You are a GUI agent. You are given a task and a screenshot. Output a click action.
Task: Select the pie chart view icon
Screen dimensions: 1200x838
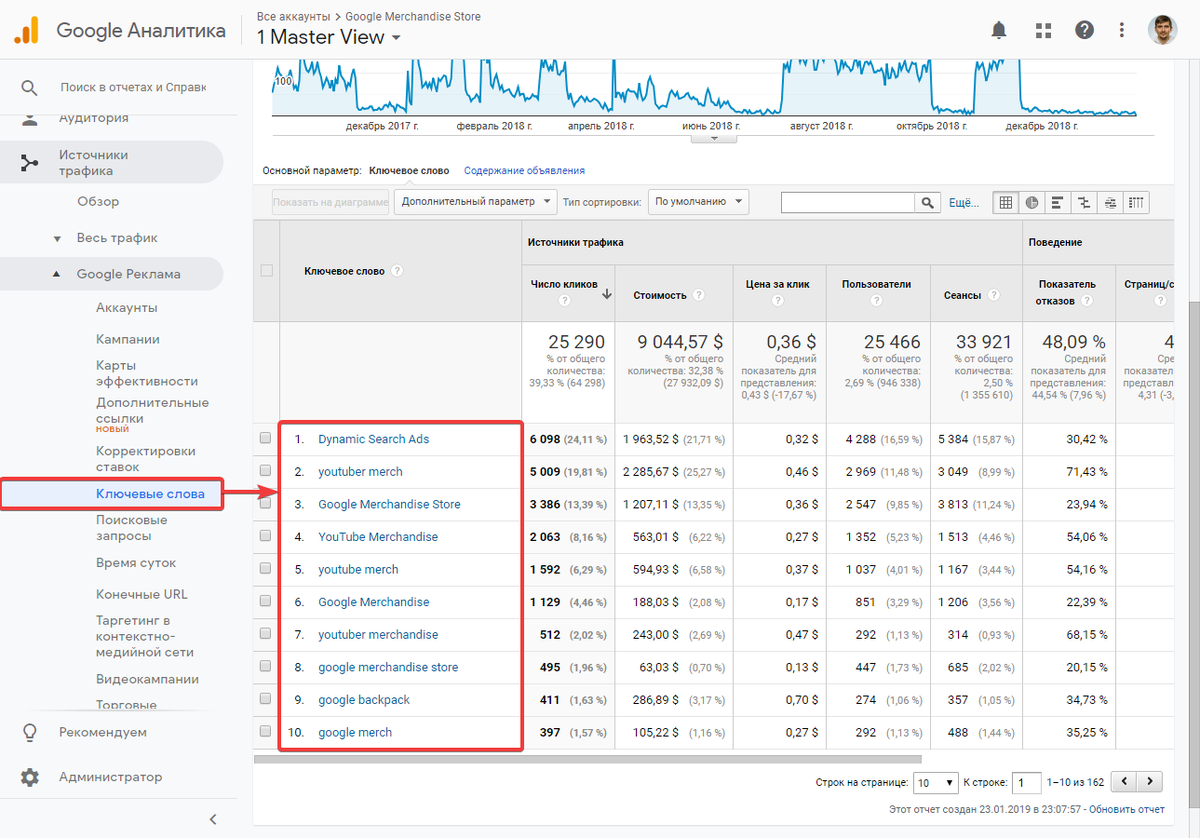click(1032, 202)
